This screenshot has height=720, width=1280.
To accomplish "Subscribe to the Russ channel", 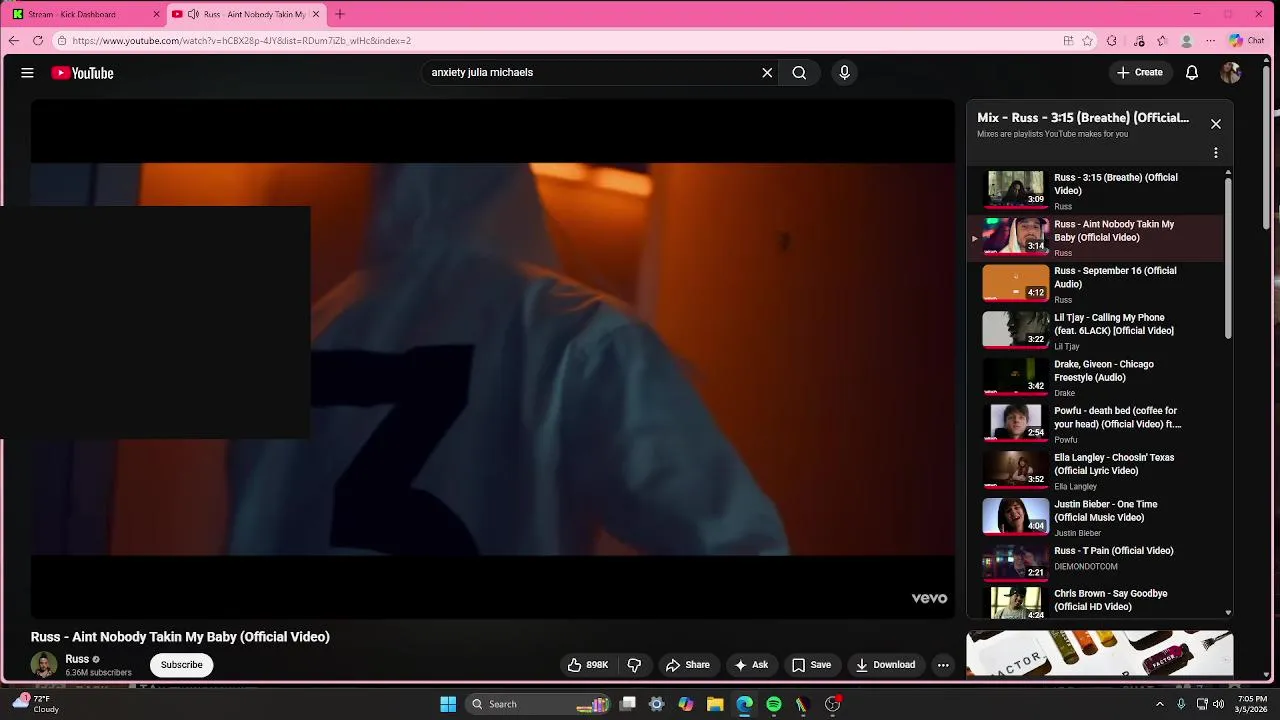I will (x=182, y=665).
